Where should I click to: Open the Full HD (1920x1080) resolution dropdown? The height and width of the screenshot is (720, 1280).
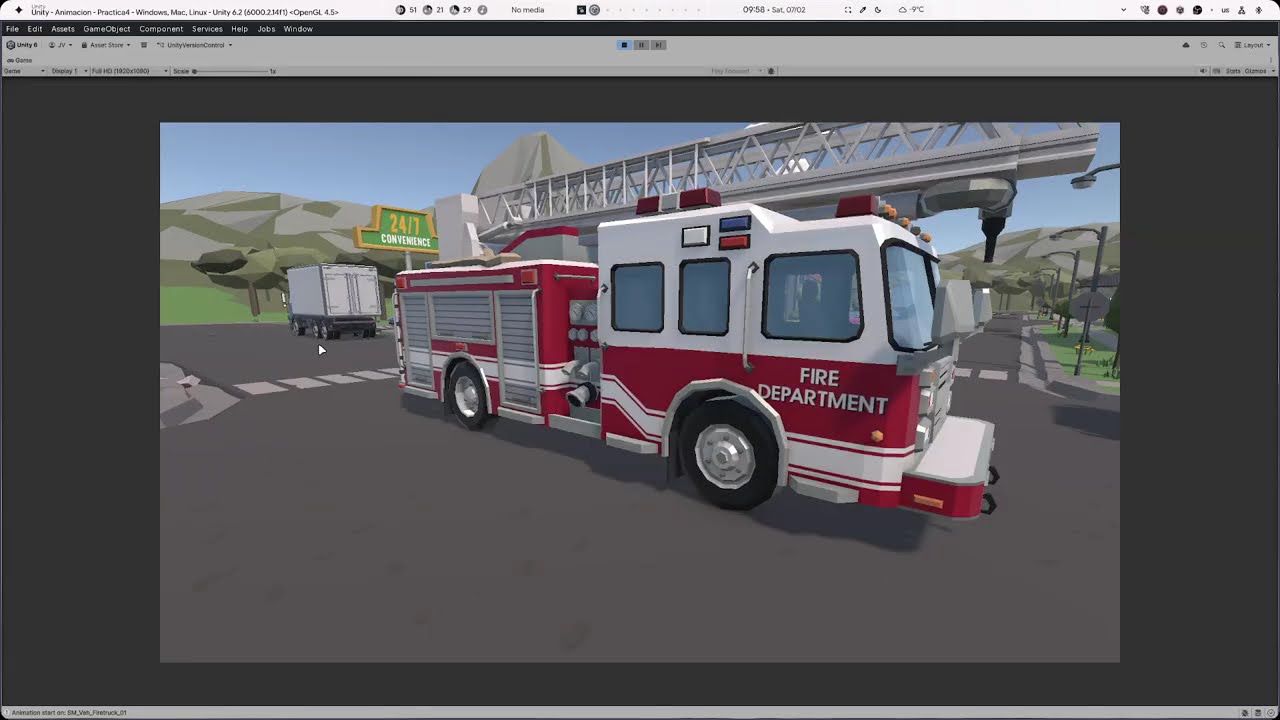[x=129, y=71]
